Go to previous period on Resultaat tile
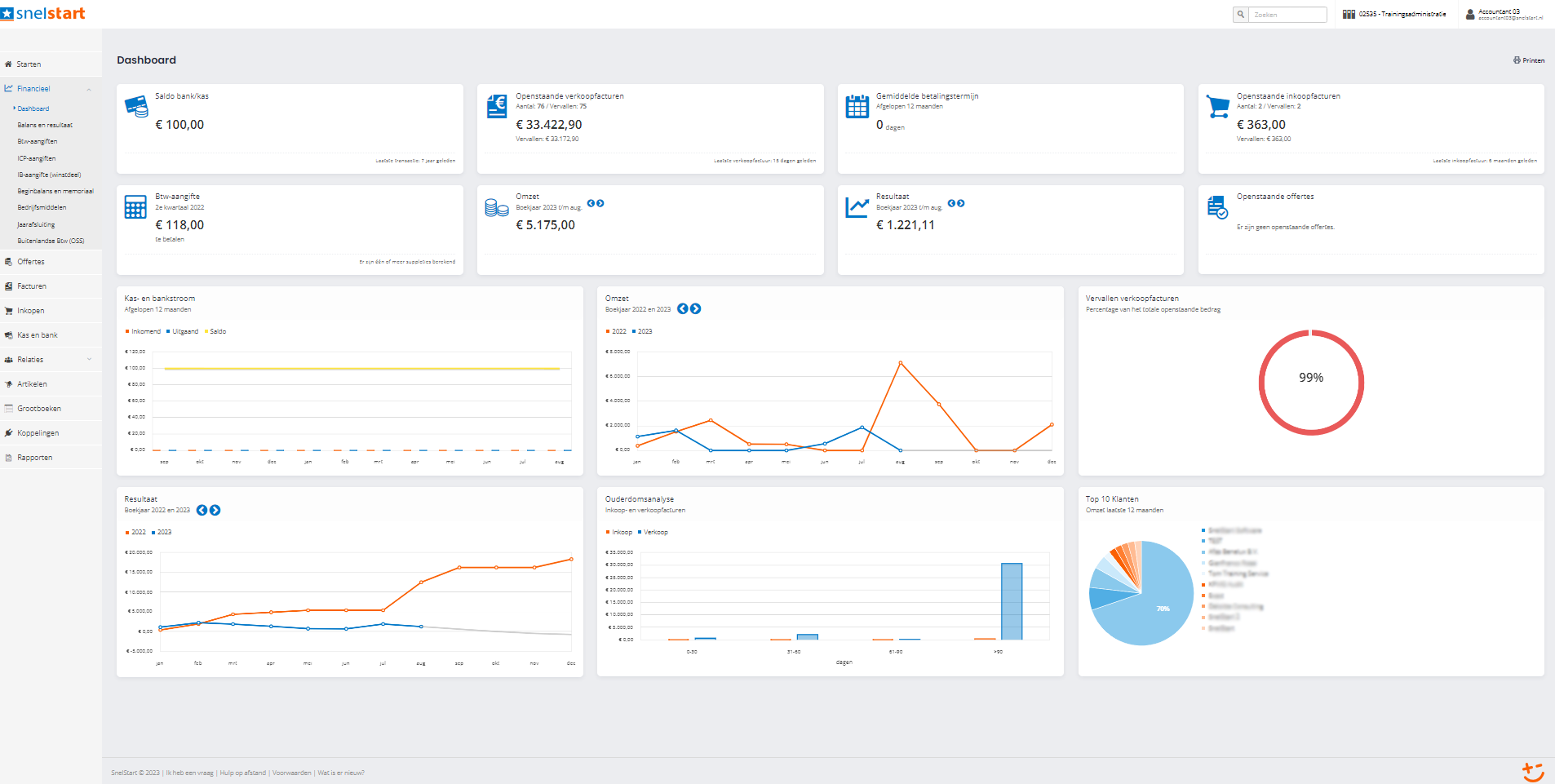The height and width of the screenshot is (784, 1555). (x=951, y=203)
